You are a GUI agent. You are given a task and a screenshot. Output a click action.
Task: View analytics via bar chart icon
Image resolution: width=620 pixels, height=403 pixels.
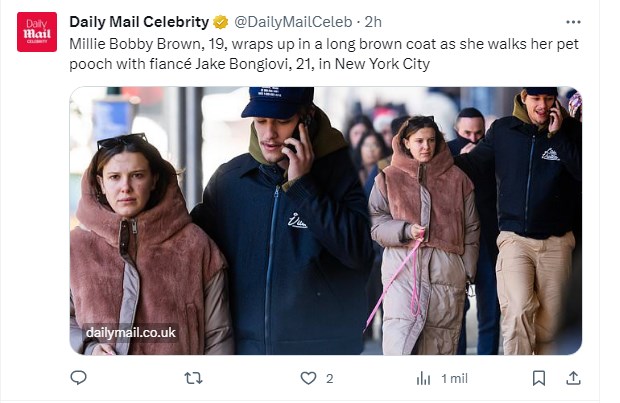click(x=423, y=378)
